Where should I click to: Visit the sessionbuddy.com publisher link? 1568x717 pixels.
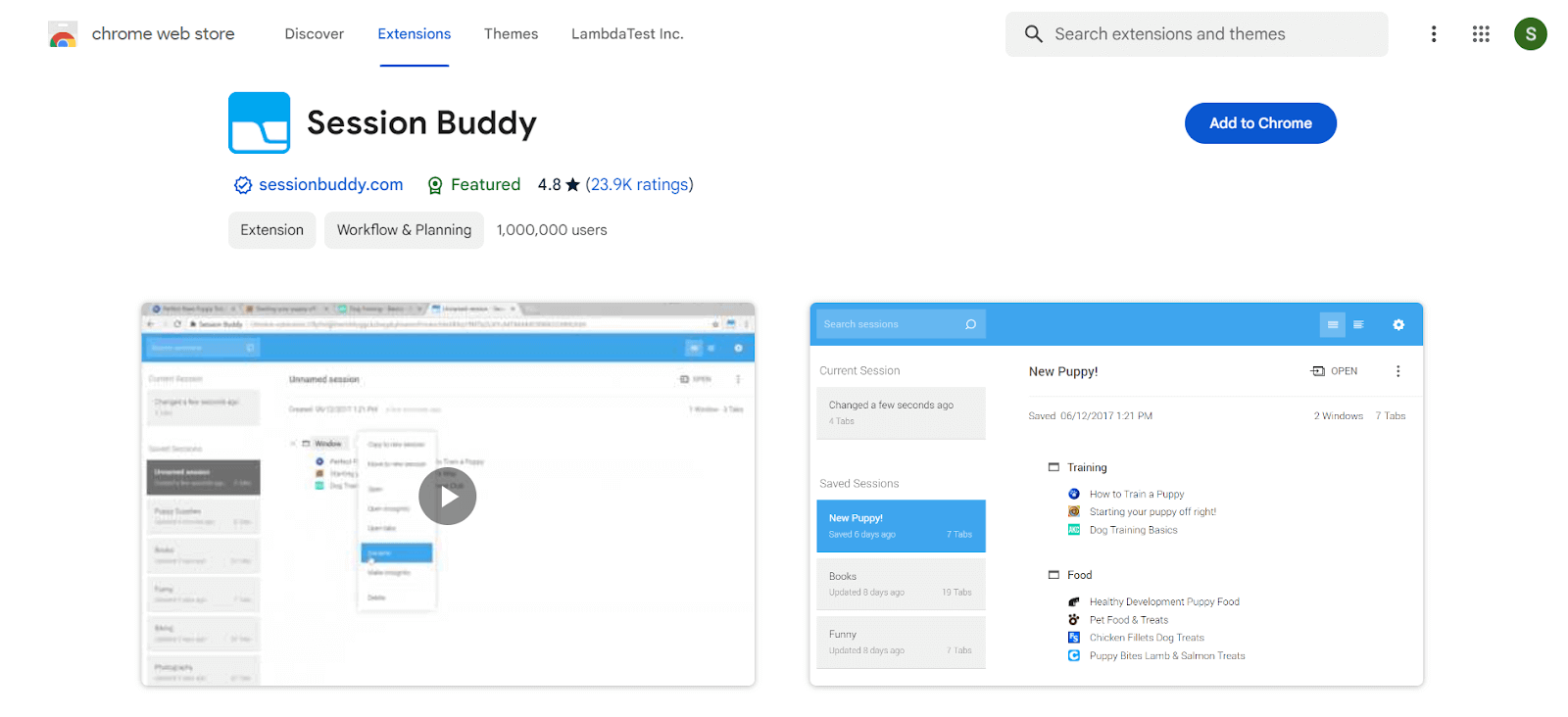click(x=331, y=184)
